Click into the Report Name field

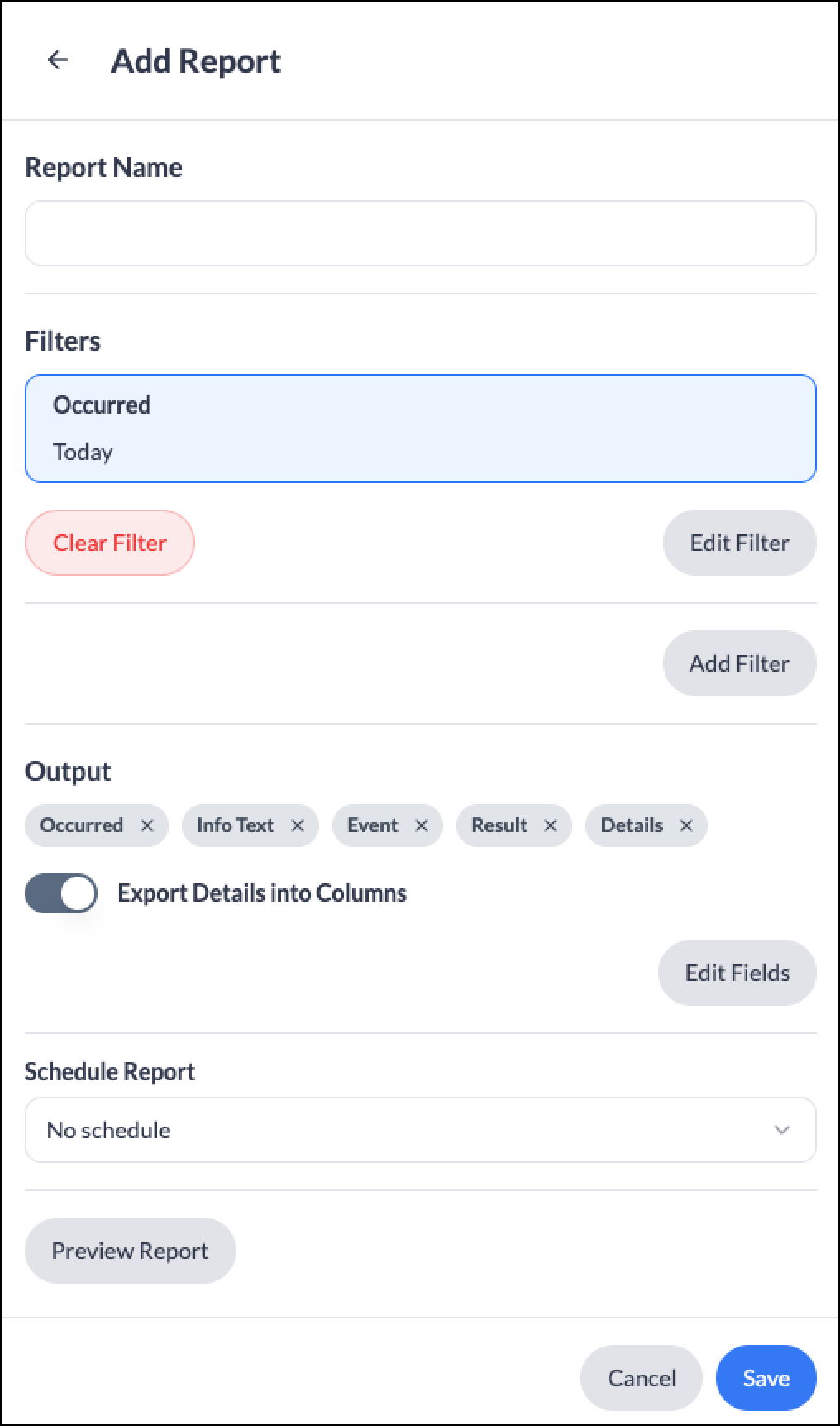pyautogui.click(x=421, y=233)
